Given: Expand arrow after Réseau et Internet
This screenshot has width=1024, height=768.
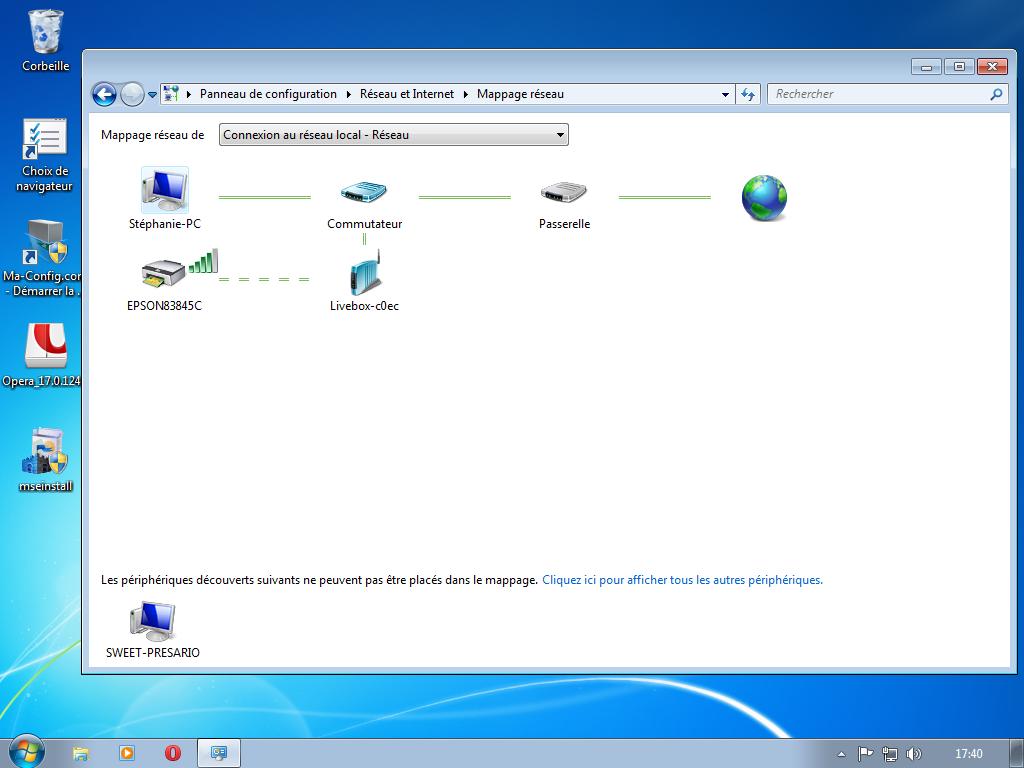Looking at the screenshot, I should click(466, 95).
